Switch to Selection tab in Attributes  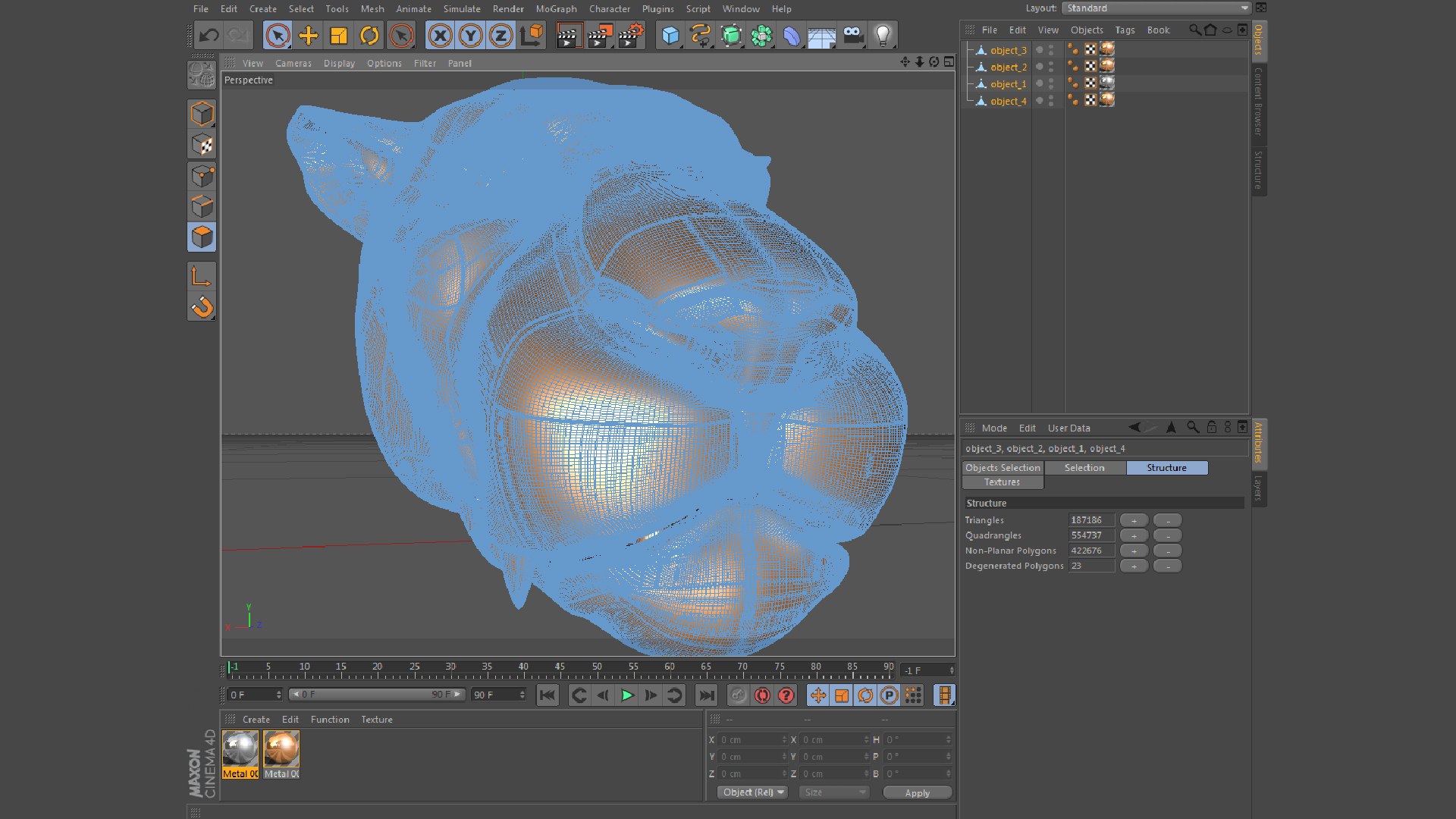[x=1084, y=468]
